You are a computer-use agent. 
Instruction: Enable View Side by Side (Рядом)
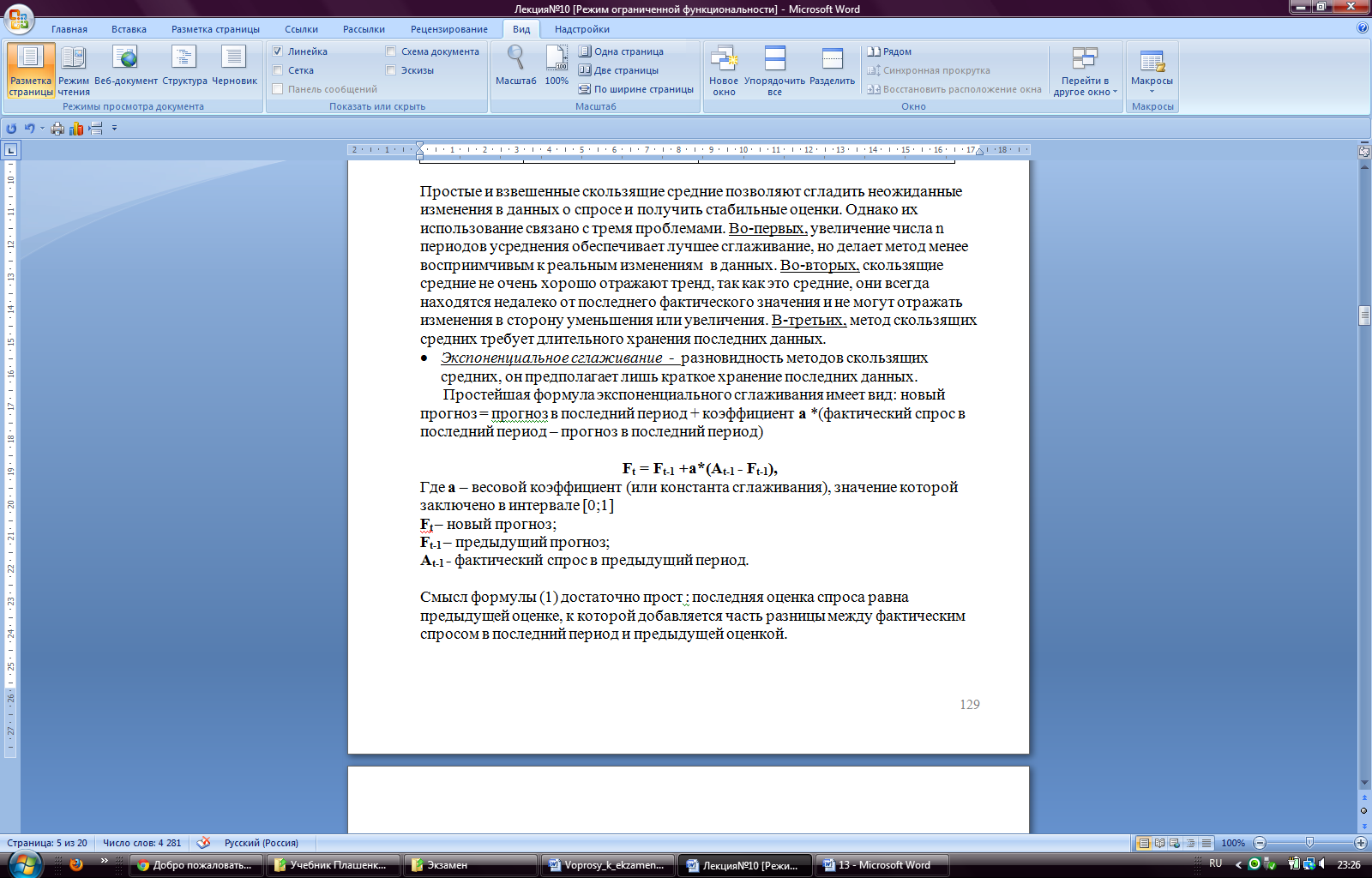tap(889, 51)
